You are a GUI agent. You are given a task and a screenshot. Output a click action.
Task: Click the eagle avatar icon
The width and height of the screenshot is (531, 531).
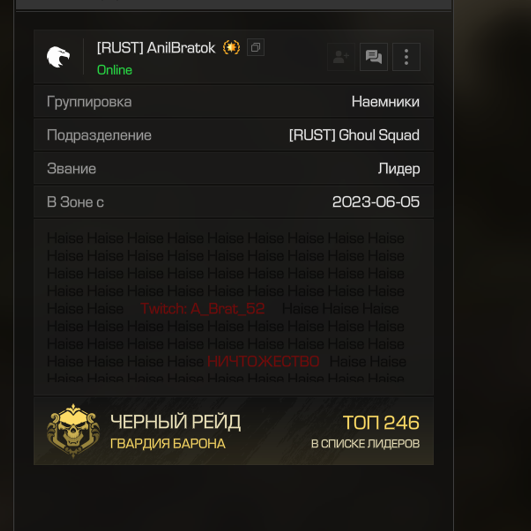(58, 57)
